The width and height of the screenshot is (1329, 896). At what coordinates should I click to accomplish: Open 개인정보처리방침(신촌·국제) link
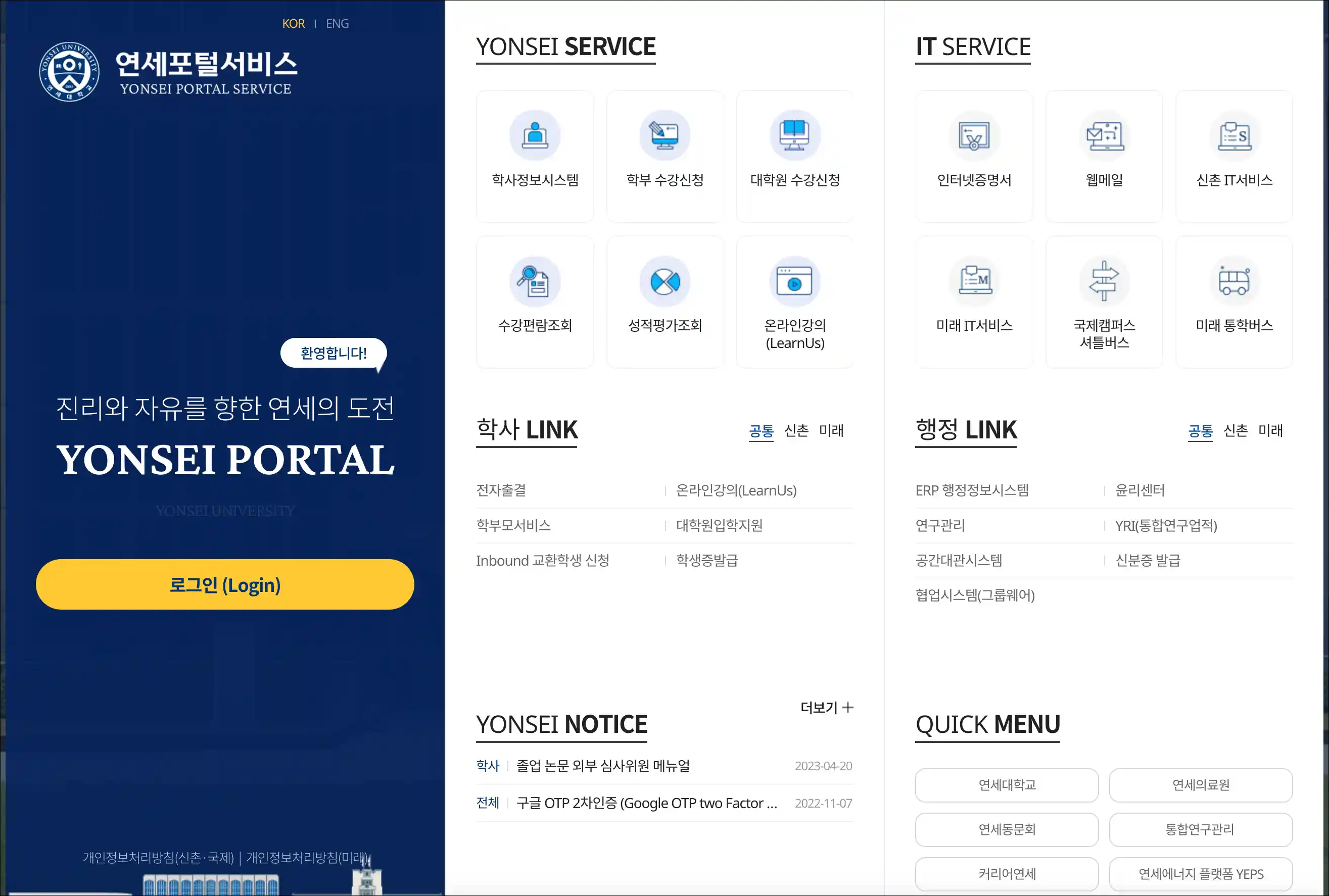(158, 858)
